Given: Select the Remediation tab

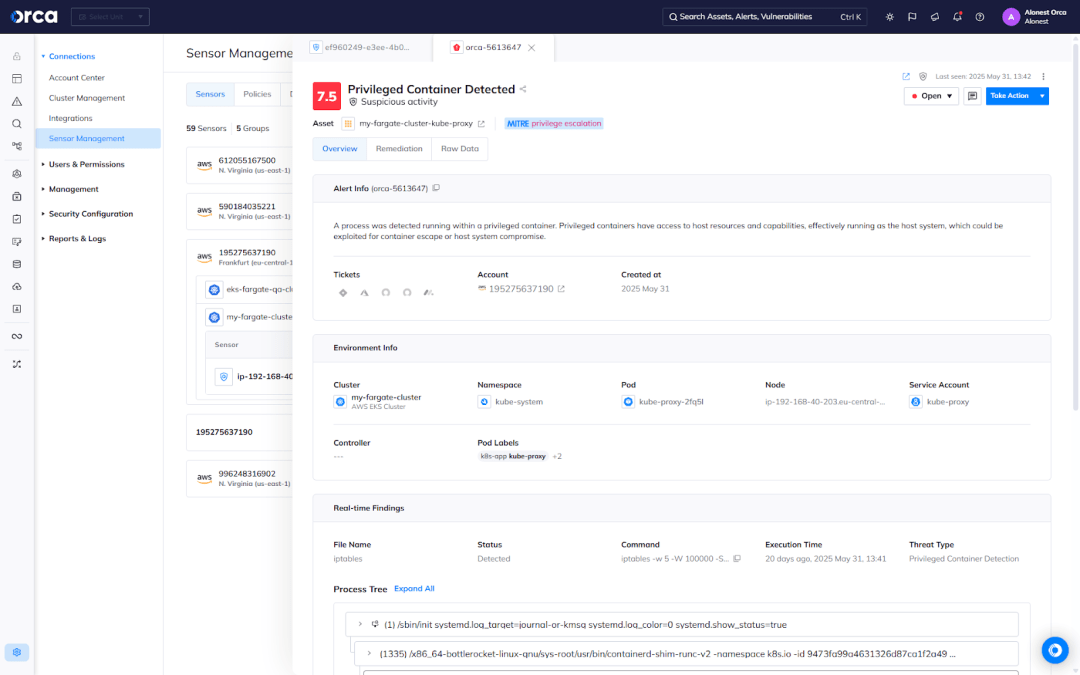Looking at the screenshot, I should pos(399,149).
